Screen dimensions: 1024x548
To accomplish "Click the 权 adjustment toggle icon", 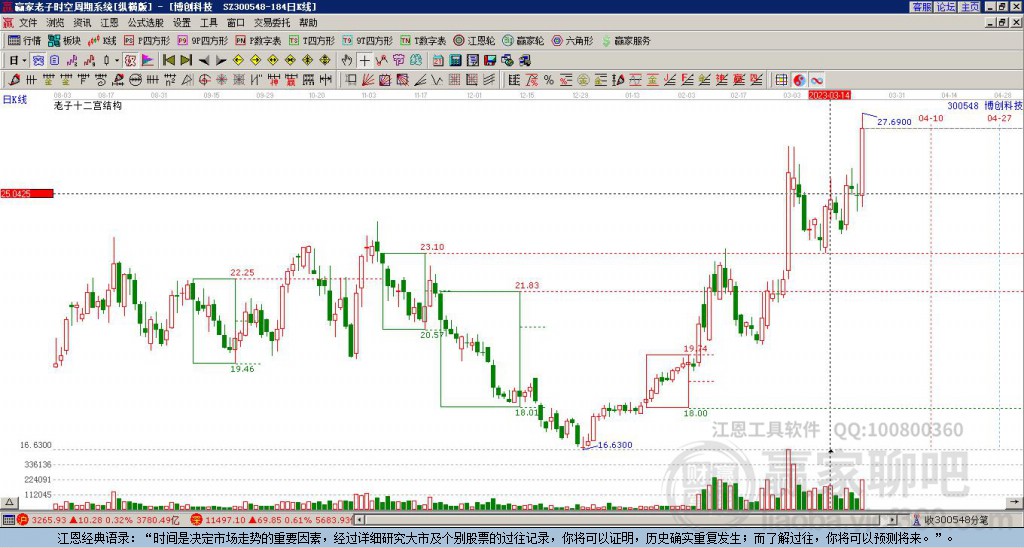I will [130, 61].
